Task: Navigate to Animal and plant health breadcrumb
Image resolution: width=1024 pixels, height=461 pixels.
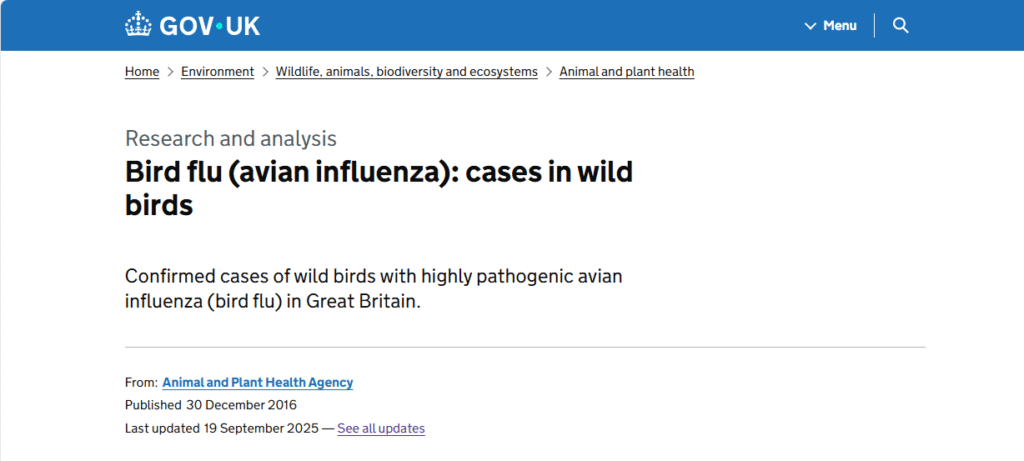Action: [626, 72]
